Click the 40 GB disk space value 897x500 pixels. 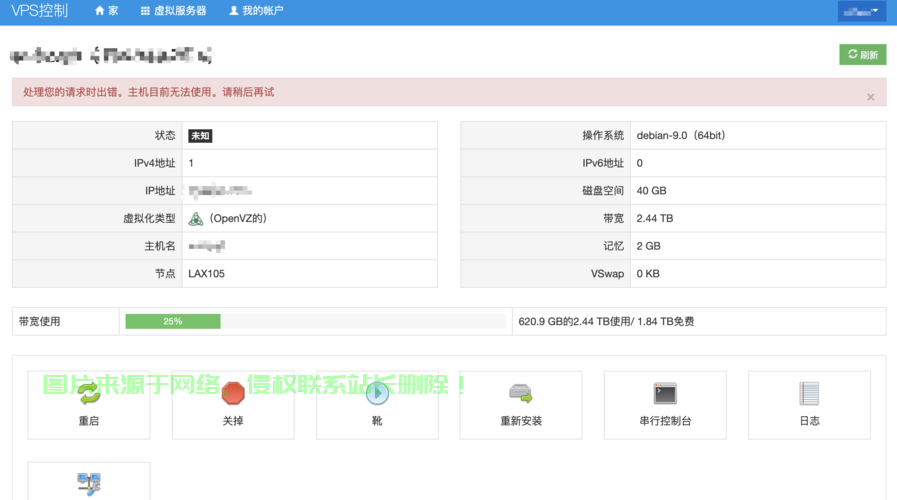652,191
